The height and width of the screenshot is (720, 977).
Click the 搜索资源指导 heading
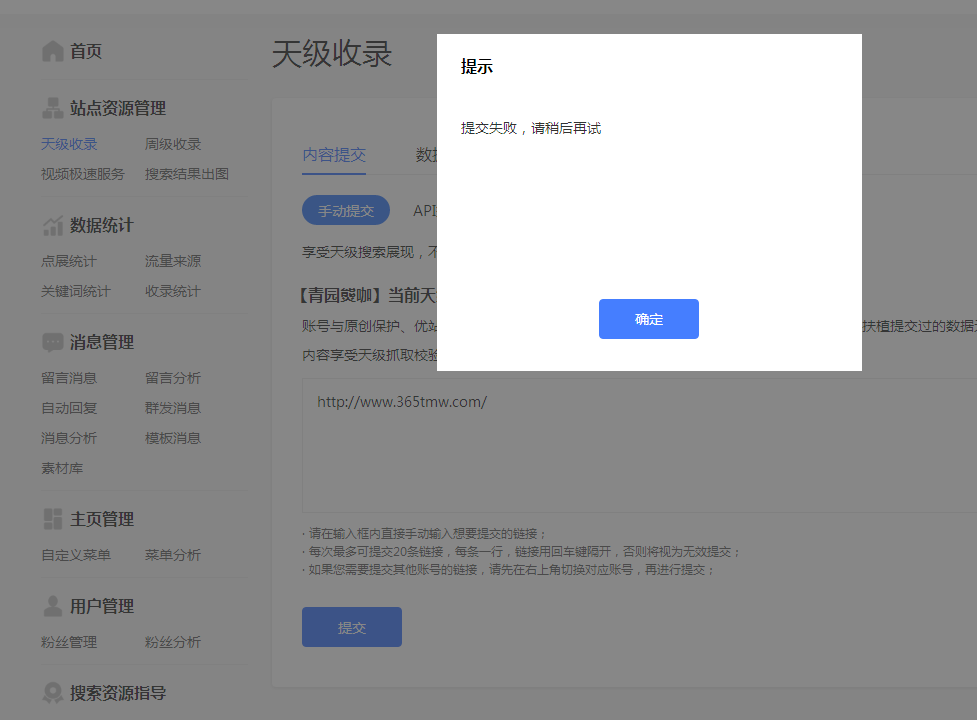(118, 693)
